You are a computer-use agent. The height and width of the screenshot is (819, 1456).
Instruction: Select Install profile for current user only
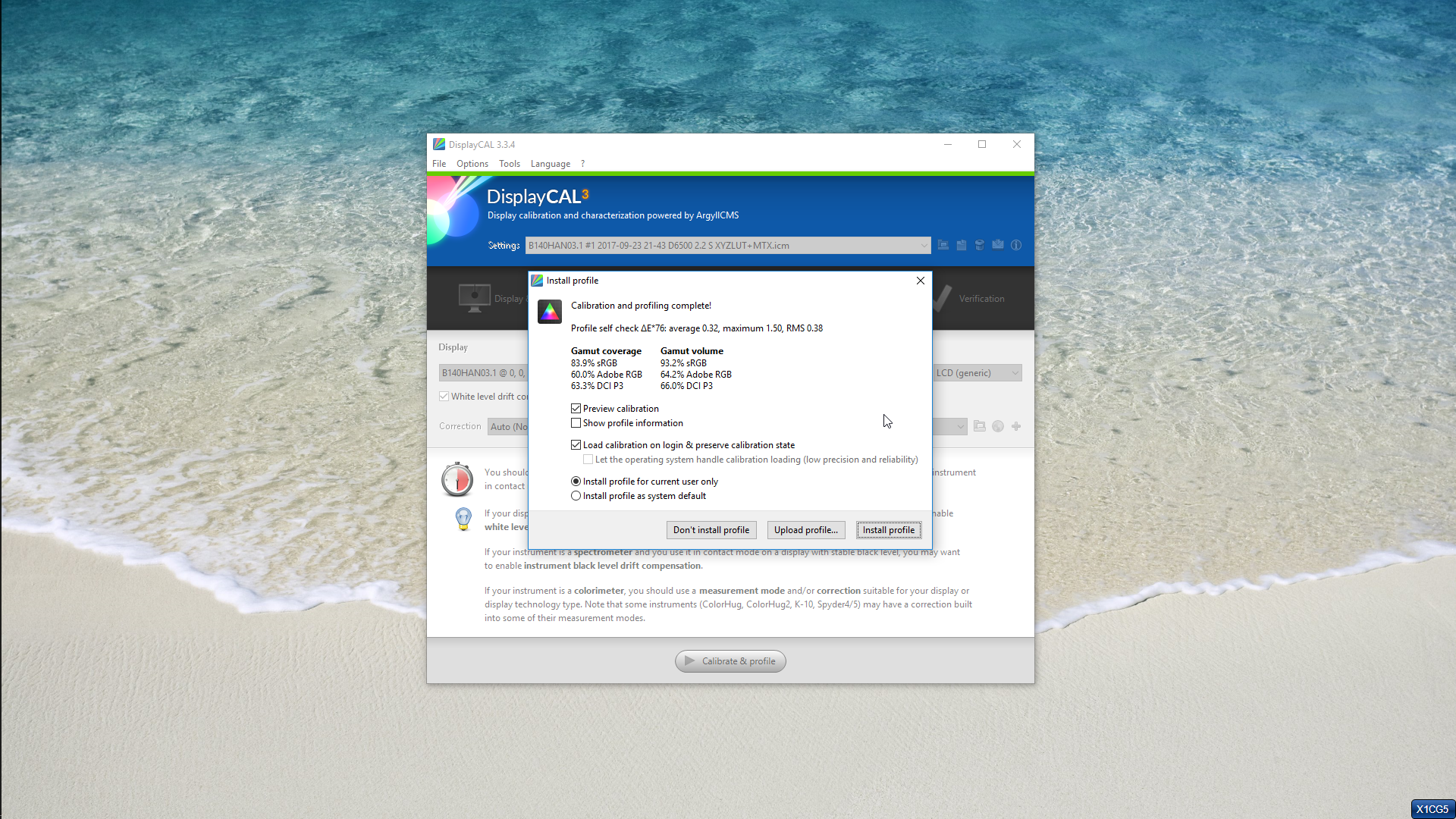coord(576,482)
